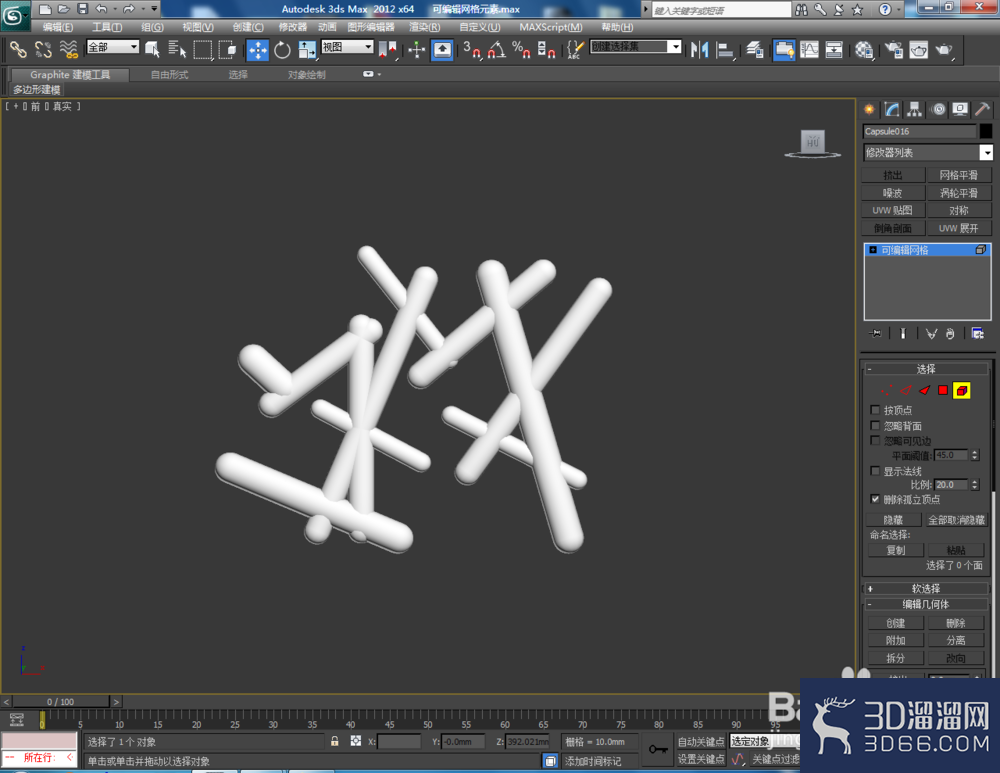1000x773 pixels.
Task: Click the 全部取消隐藏 button
Action: [956, 520]
